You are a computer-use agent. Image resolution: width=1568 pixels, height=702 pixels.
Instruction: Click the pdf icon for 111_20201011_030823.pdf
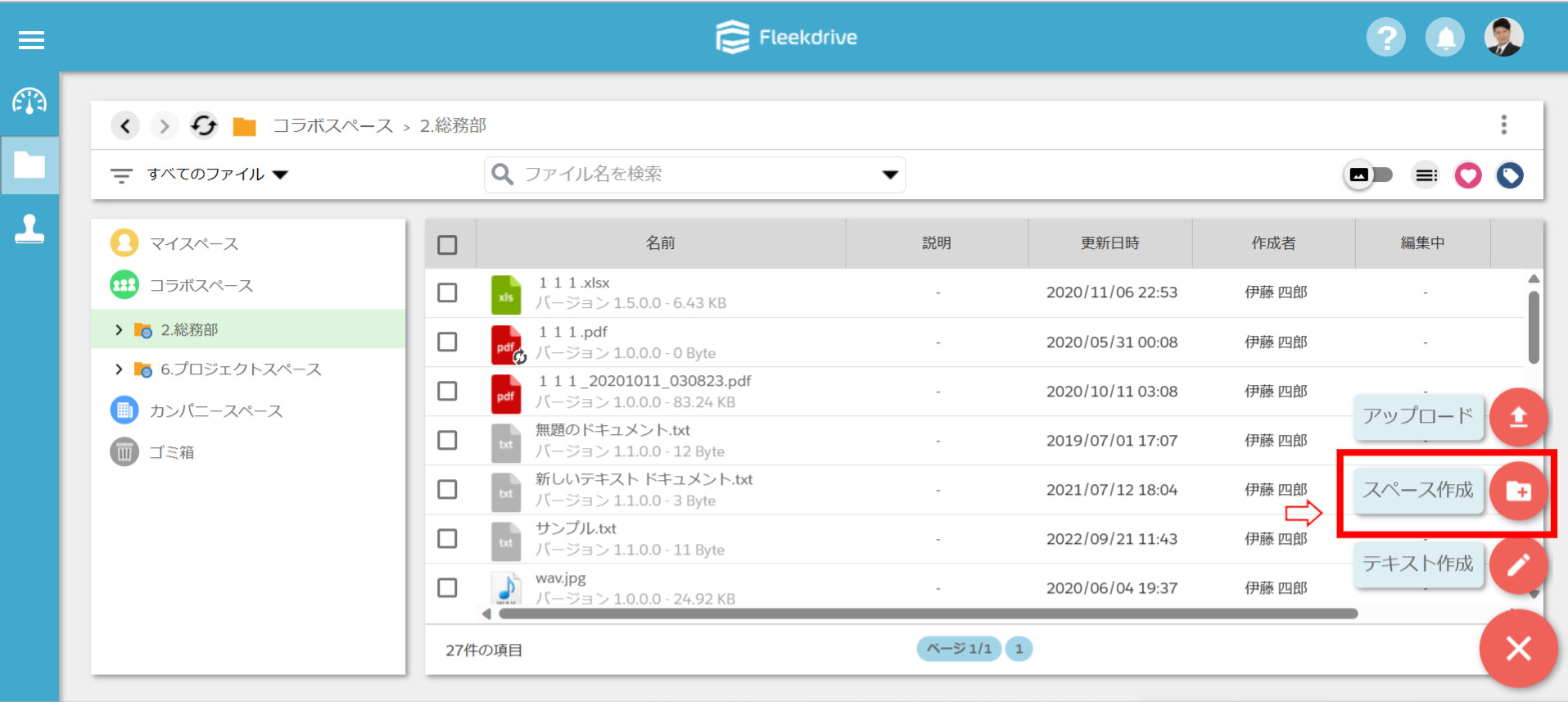pyautogui.click(x=506, y=394)
